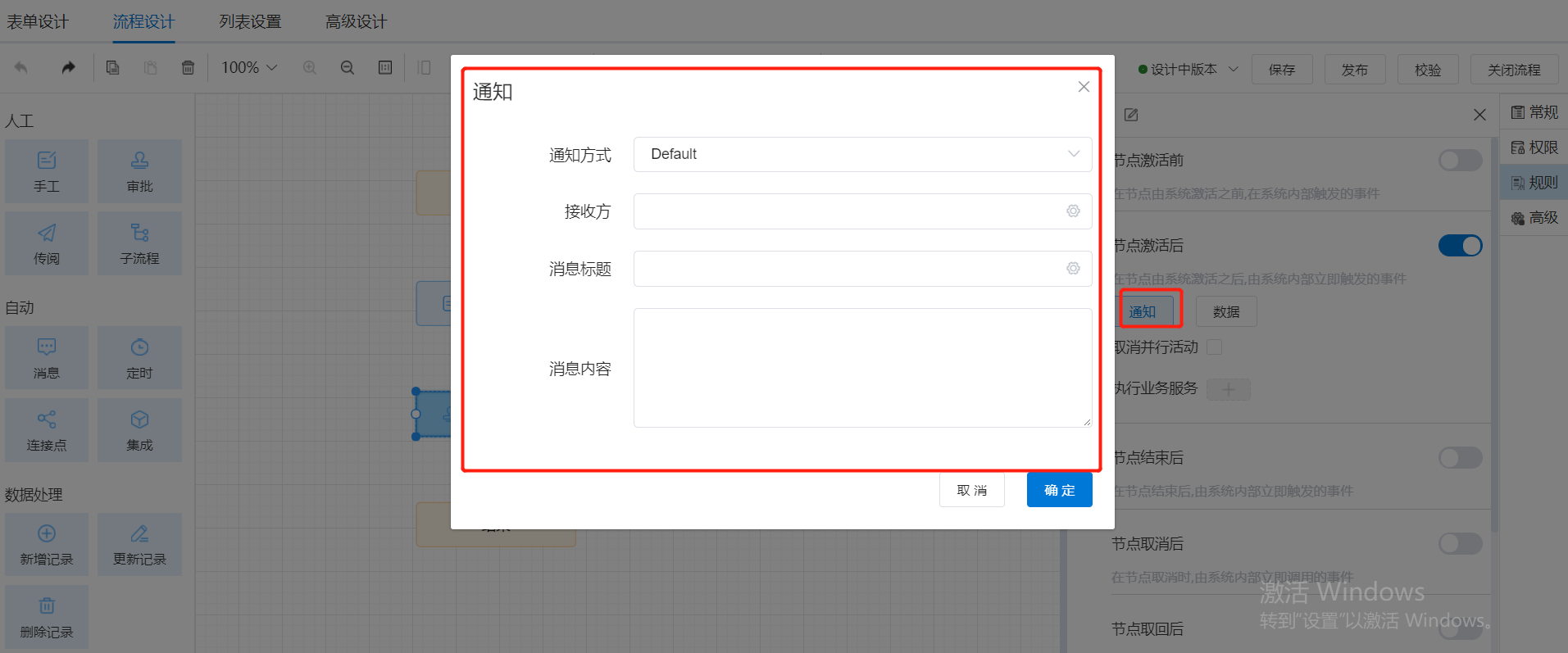Select the 更新记录 update record tool
This screenshot has height=653, width=1568.
click(140, 545)
